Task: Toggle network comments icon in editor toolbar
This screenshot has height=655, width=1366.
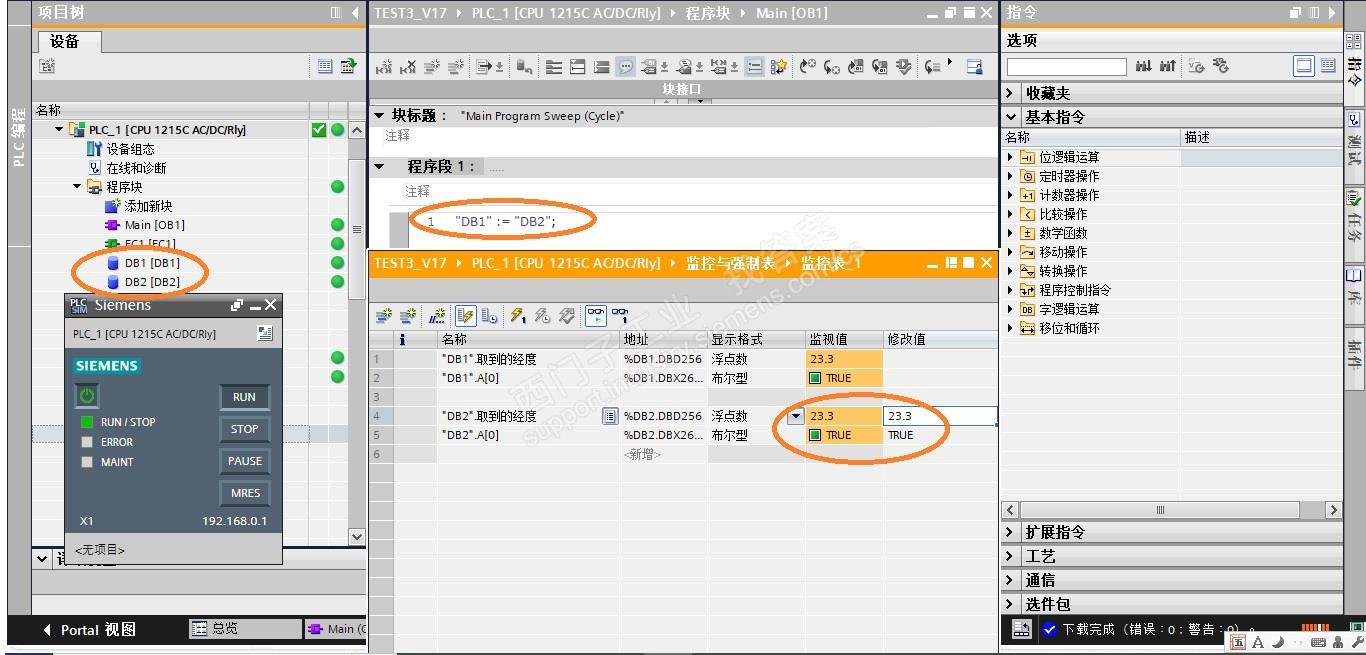Action: 754,67
